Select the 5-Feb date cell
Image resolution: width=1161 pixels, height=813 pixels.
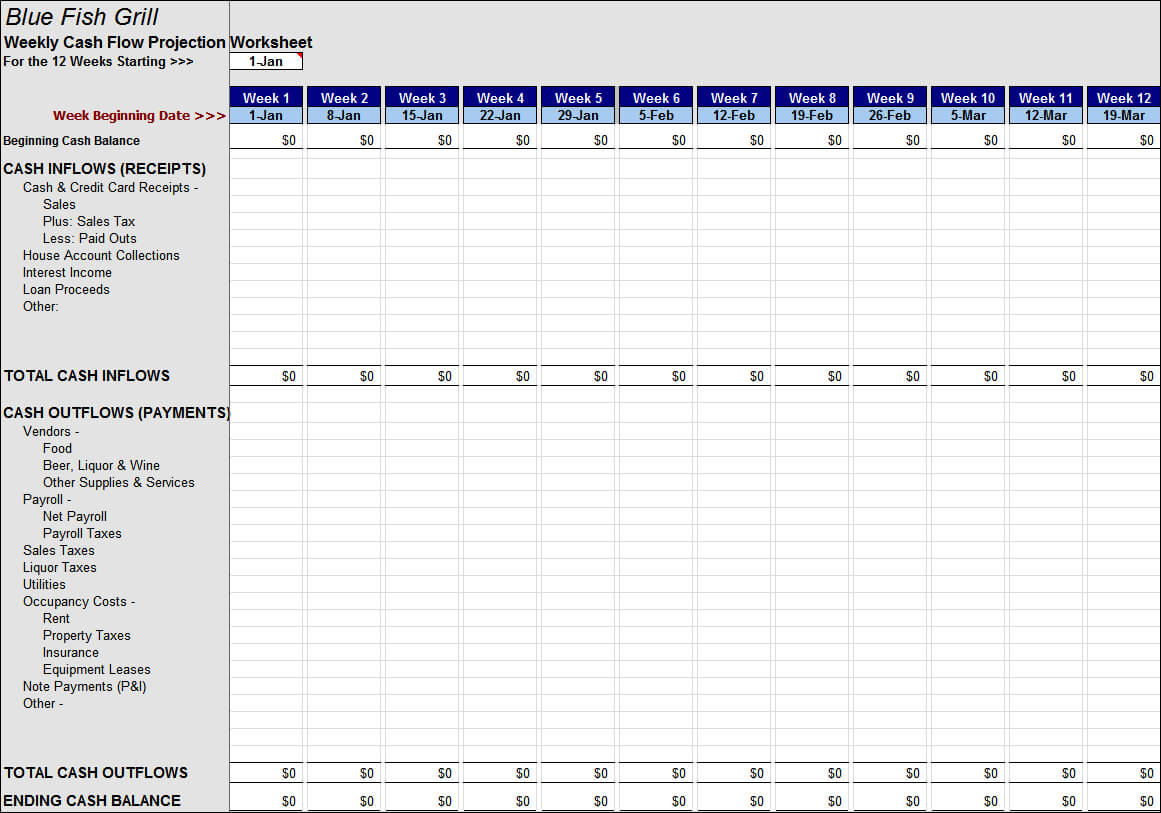coord(656,116)
